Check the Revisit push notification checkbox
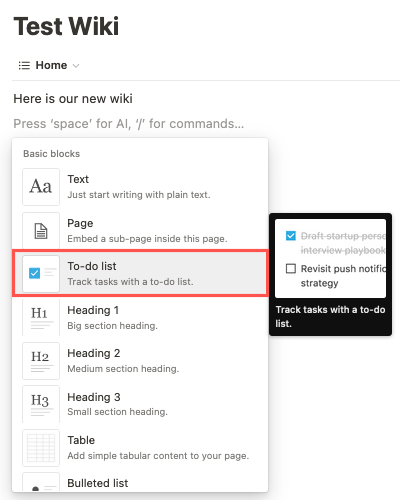Viewport: 400px width, 500px height. click(291, 268)
